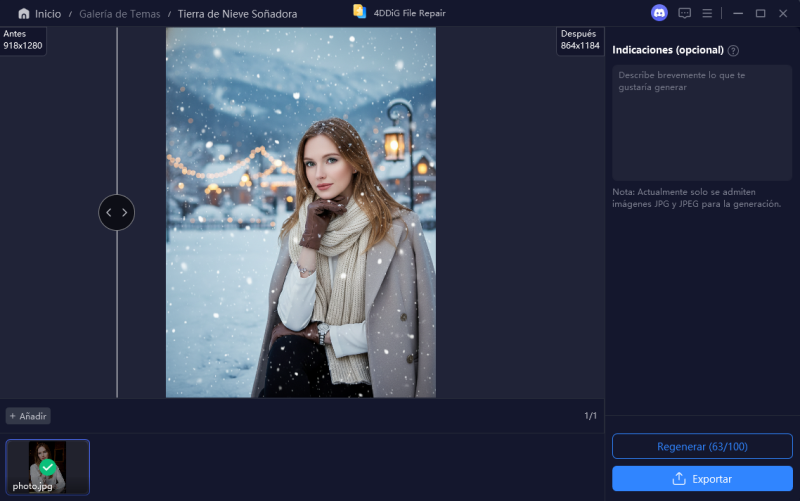Open the Discord community icon
This screenshot has width=800, height=501.
(659, 13)
